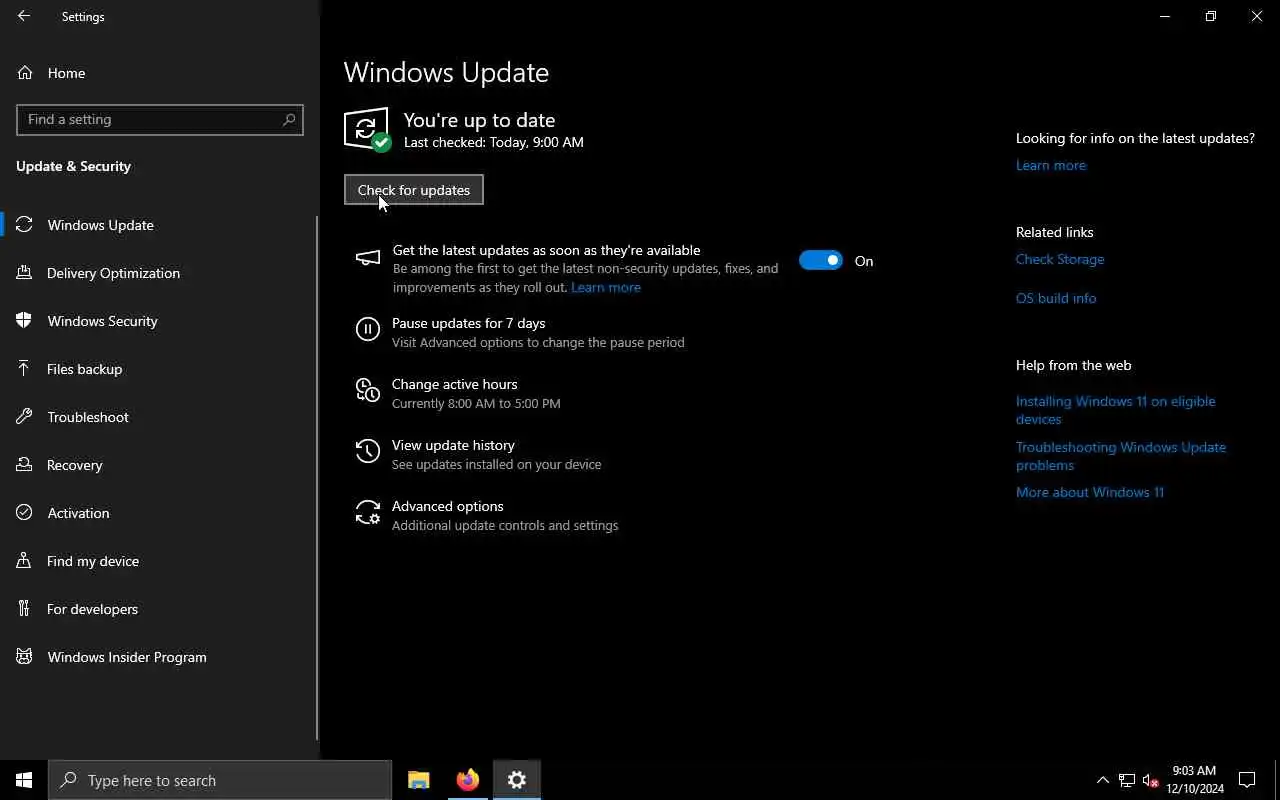This screenshot has width=1280, height=800.
Task: Click the taskbar Type here to search box
Action: tap(220, 780)
